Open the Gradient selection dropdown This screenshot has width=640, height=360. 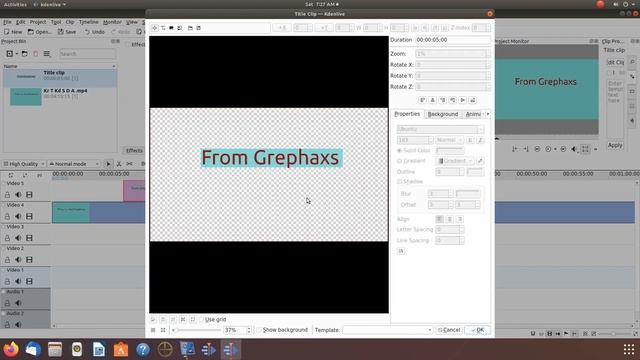[455, 161]
